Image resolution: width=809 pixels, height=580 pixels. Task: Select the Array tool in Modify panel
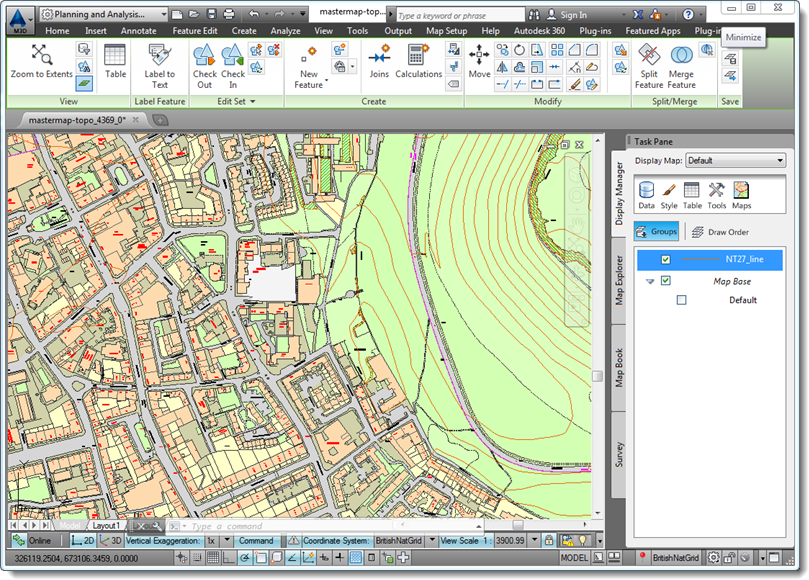[557, 50]
